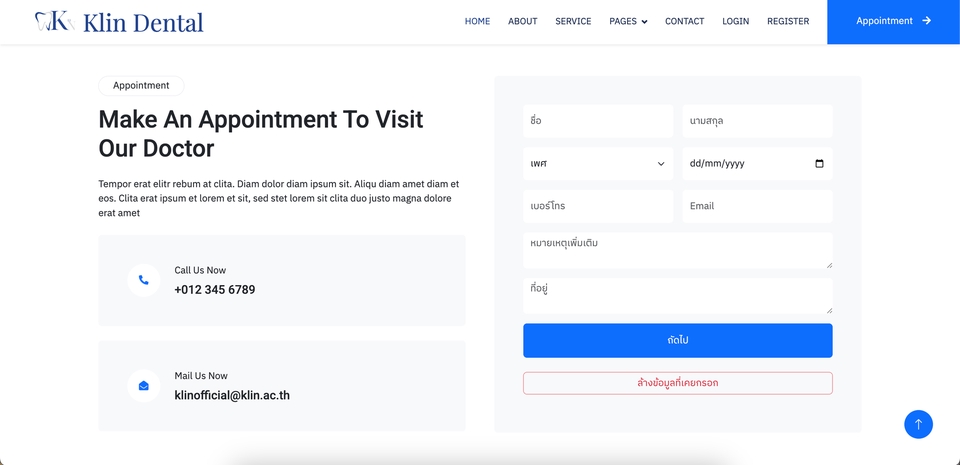Click the Klin Dental tooth logo
960x465 pixels.
(54, 21)
